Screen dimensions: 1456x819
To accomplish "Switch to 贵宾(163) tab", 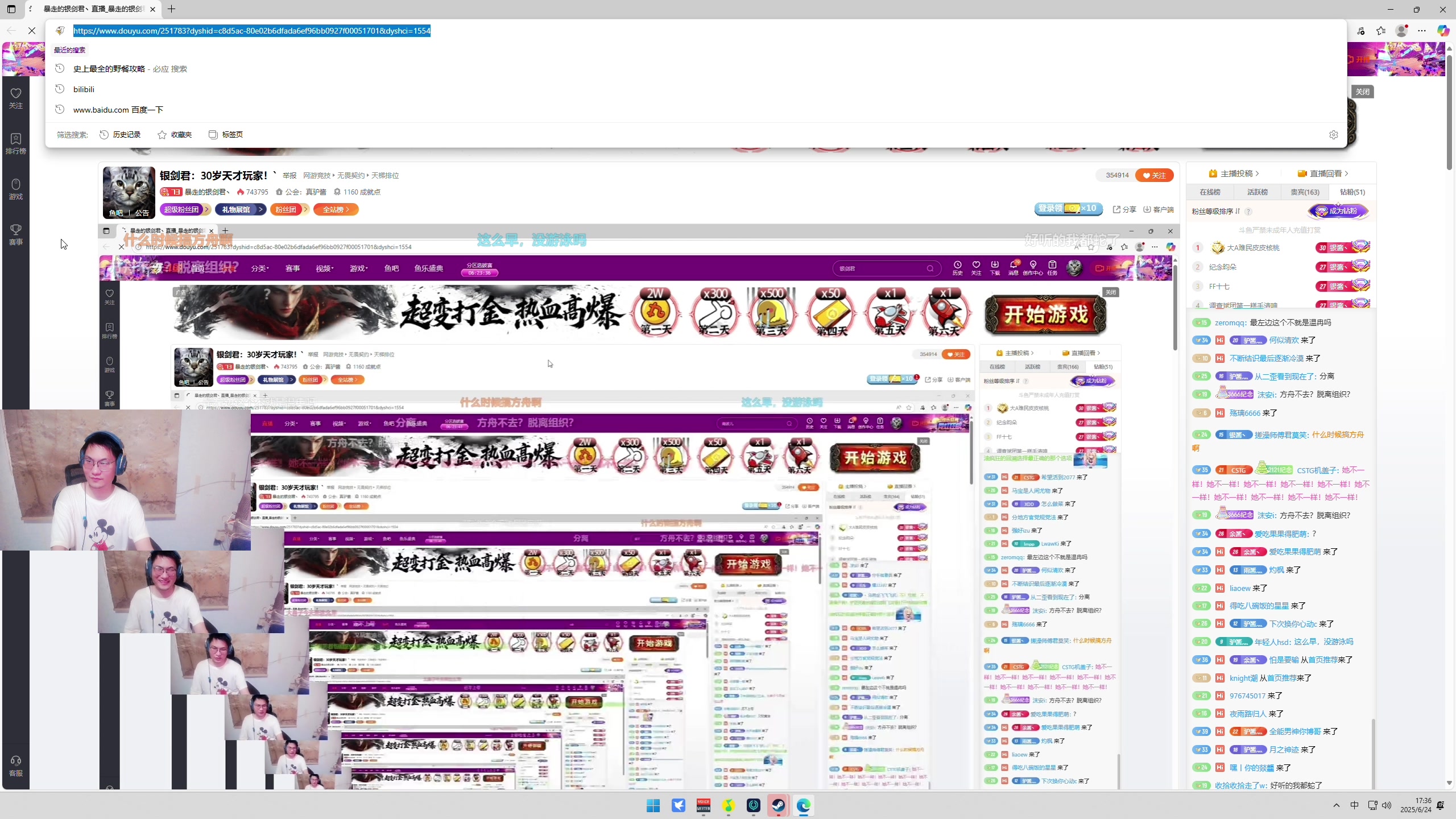I will 1305,192.
